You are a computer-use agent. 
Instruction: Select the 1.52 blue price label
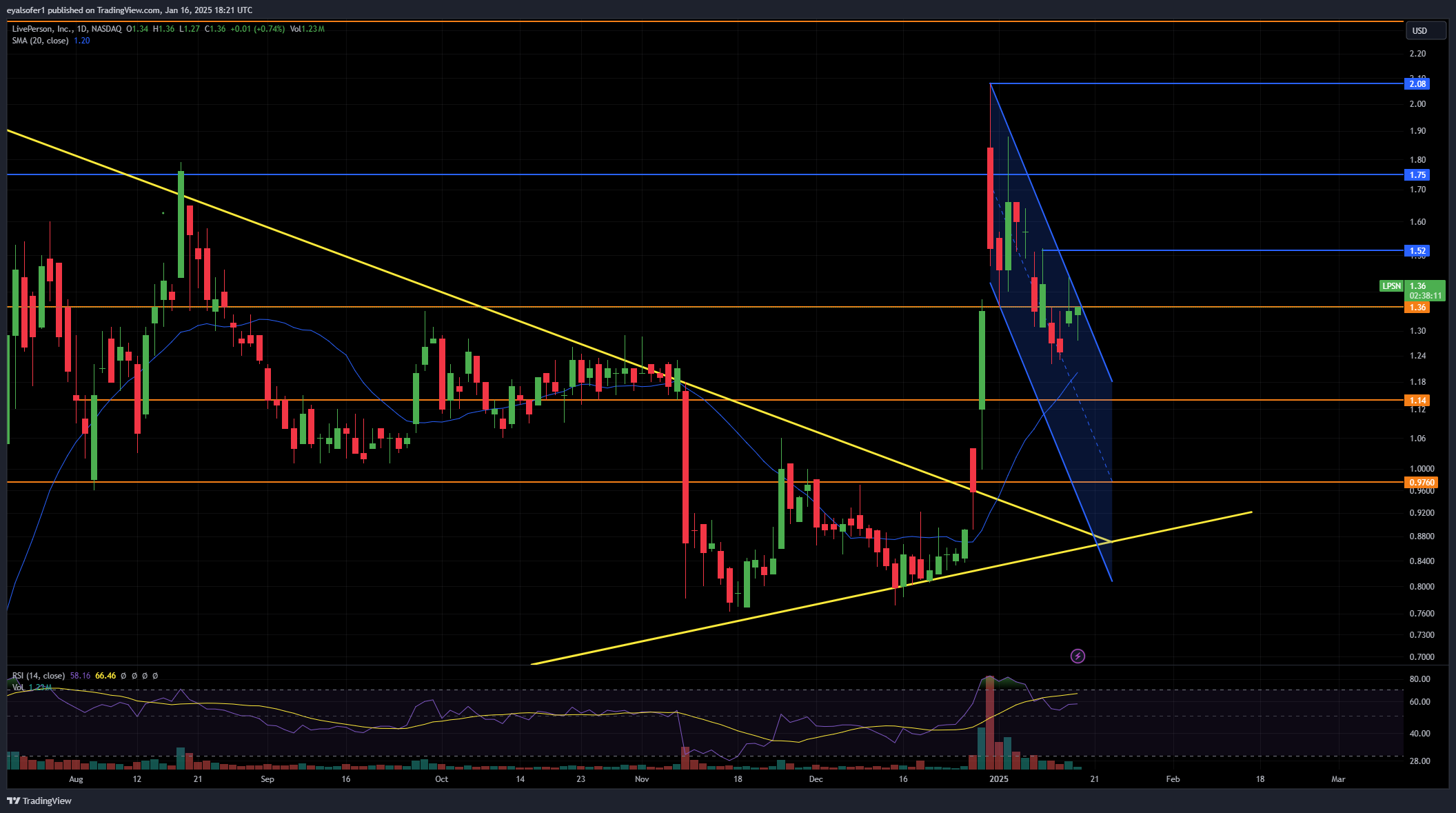point(1417,251)
